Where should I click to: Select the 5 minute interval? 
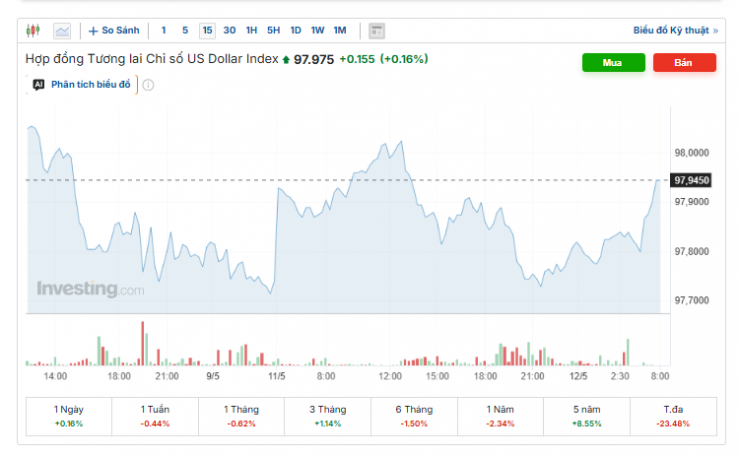(185, 31)
